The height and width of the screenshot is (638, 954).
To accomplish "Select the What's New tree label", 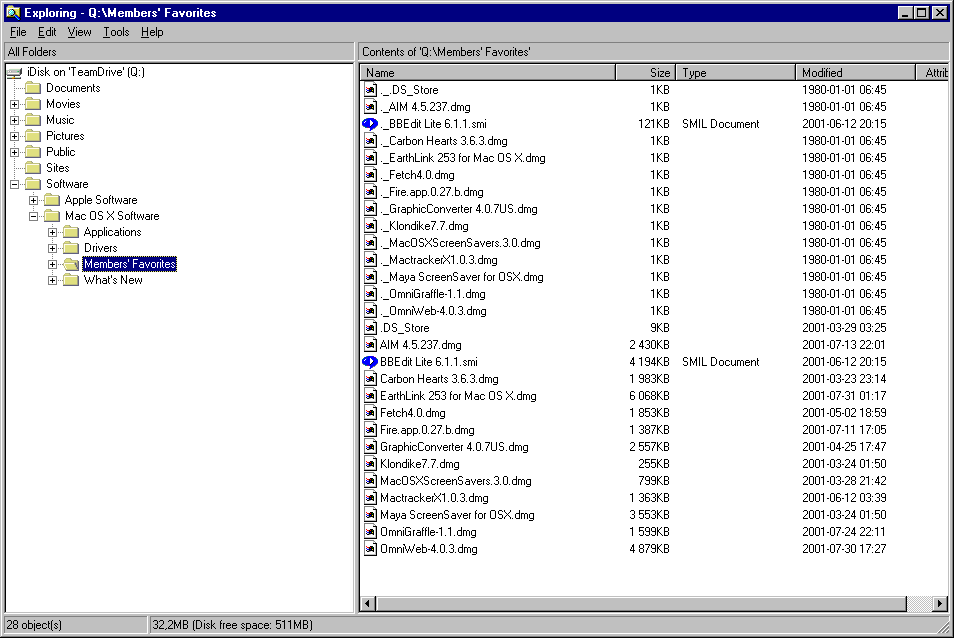I will (x=113, y=280).
